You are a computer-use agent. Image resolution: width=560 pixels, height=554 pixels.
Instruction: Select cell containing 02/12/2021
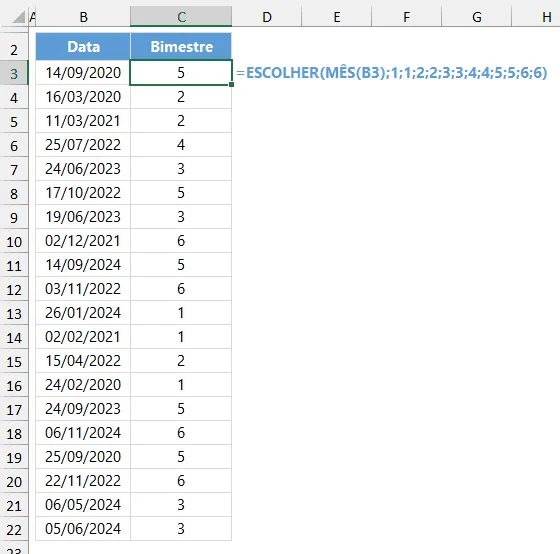tap(83, 241)
